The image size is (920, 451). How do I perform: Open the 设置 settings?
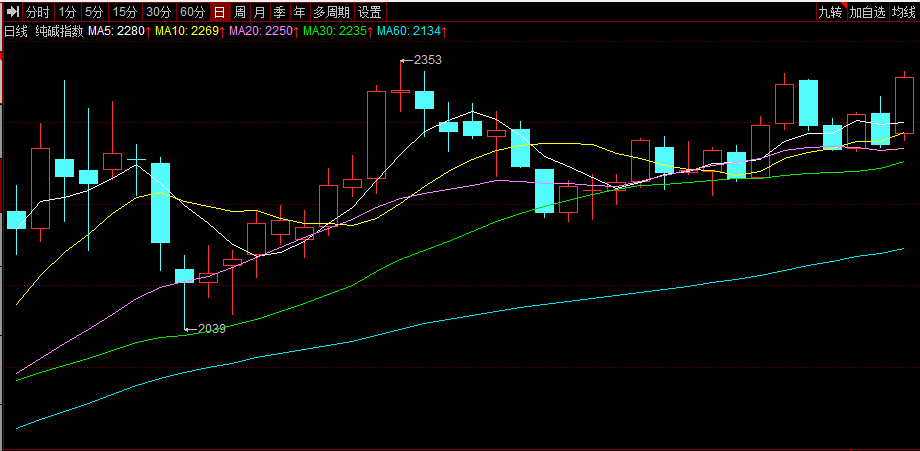(x=370, y=12)
